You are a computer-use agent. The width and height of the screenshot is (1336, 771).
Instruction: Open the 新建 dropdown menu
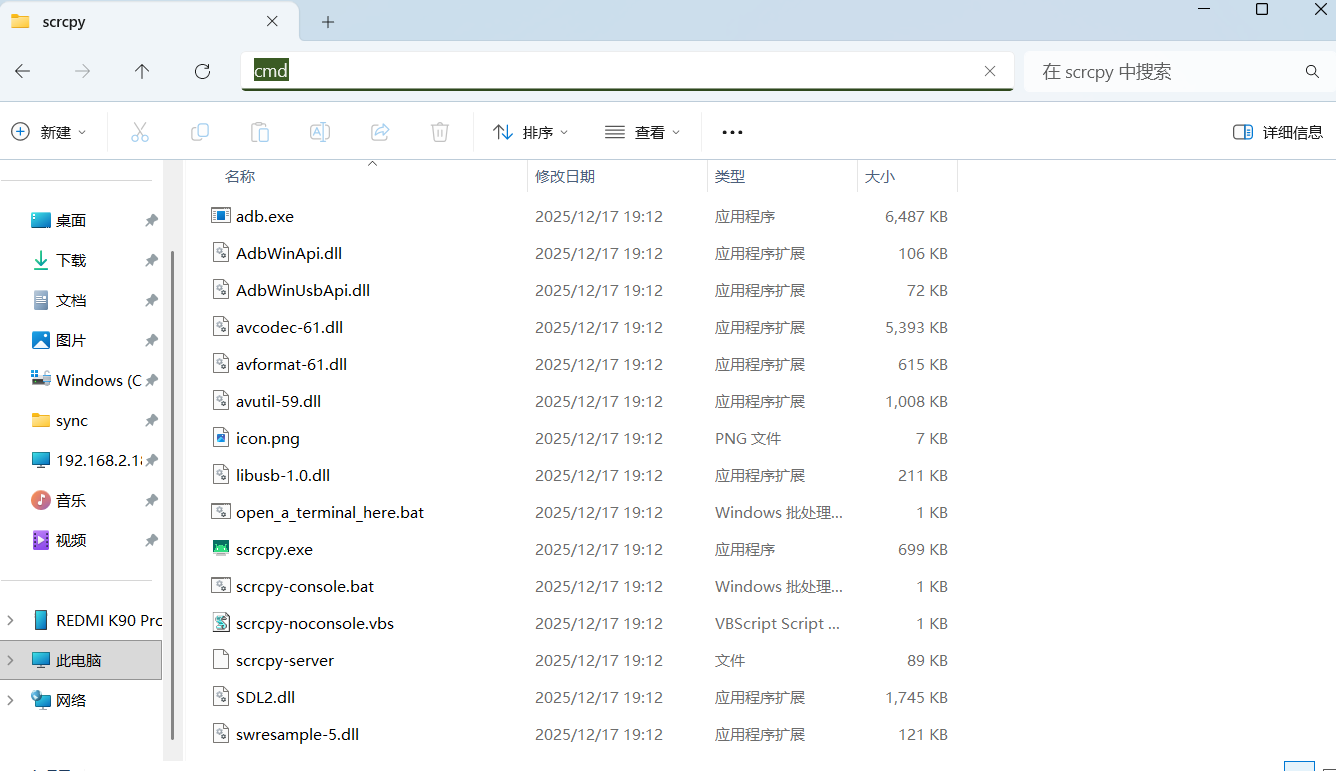click(49, 132)
